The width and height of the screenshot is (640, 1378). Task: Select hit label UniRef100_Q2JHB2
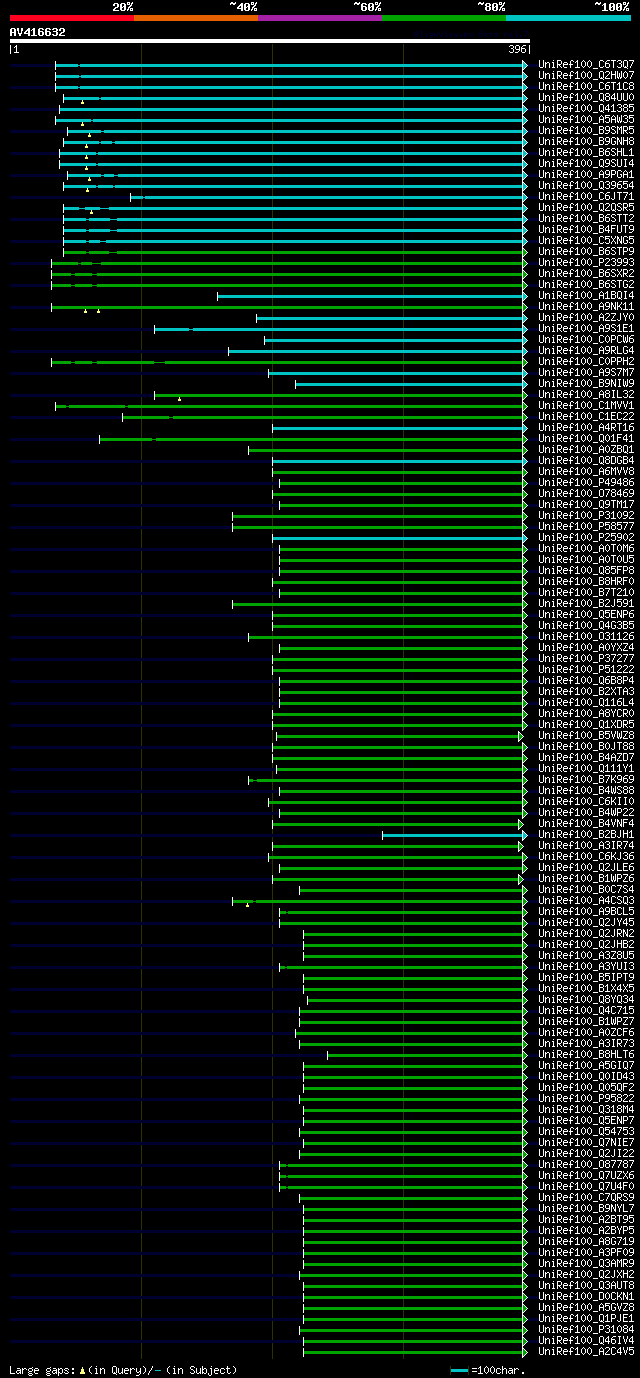(586, 944)
